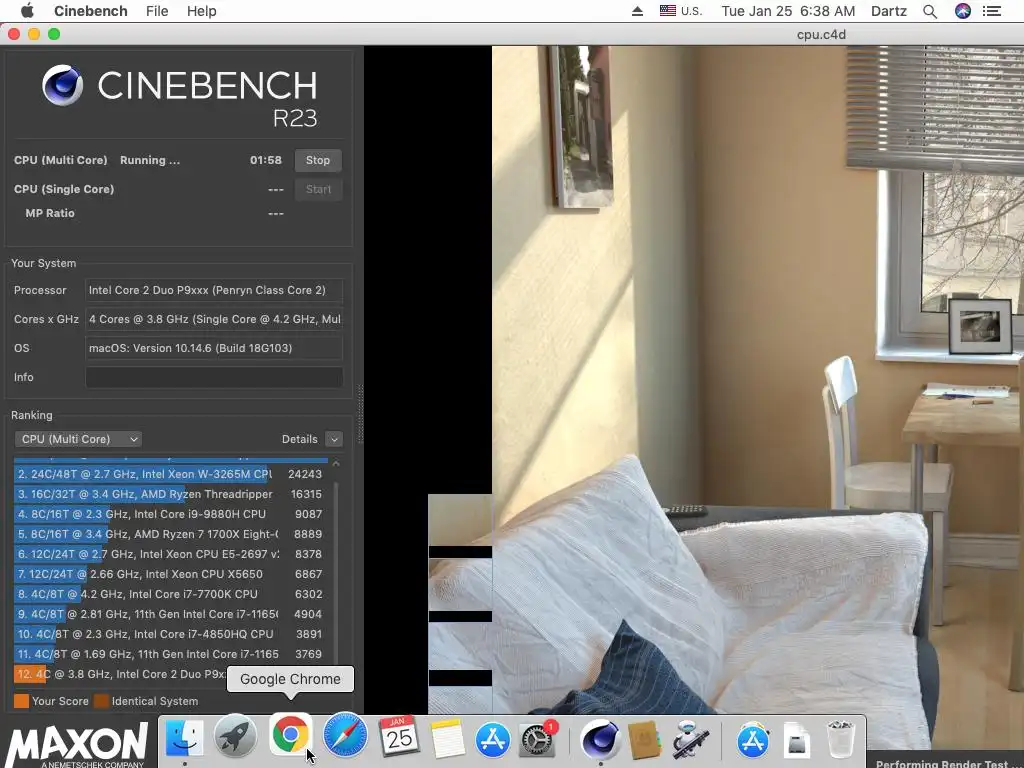This screenshot has height=768, width=1024.
Task: Select rank 9 i7-1165 at 2.81 GHz row
Action: tap(170, 615)
